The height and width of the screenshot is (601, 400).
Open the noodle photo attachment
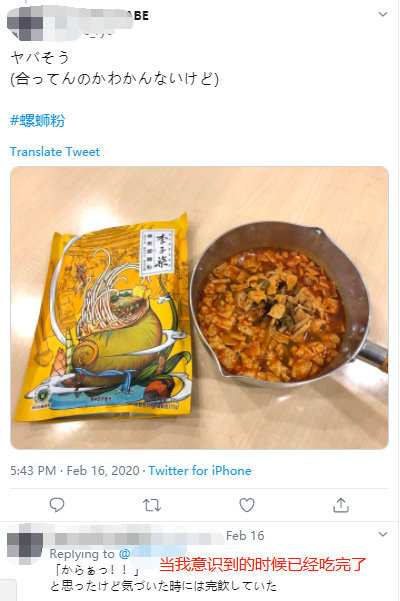pos(199,308)
